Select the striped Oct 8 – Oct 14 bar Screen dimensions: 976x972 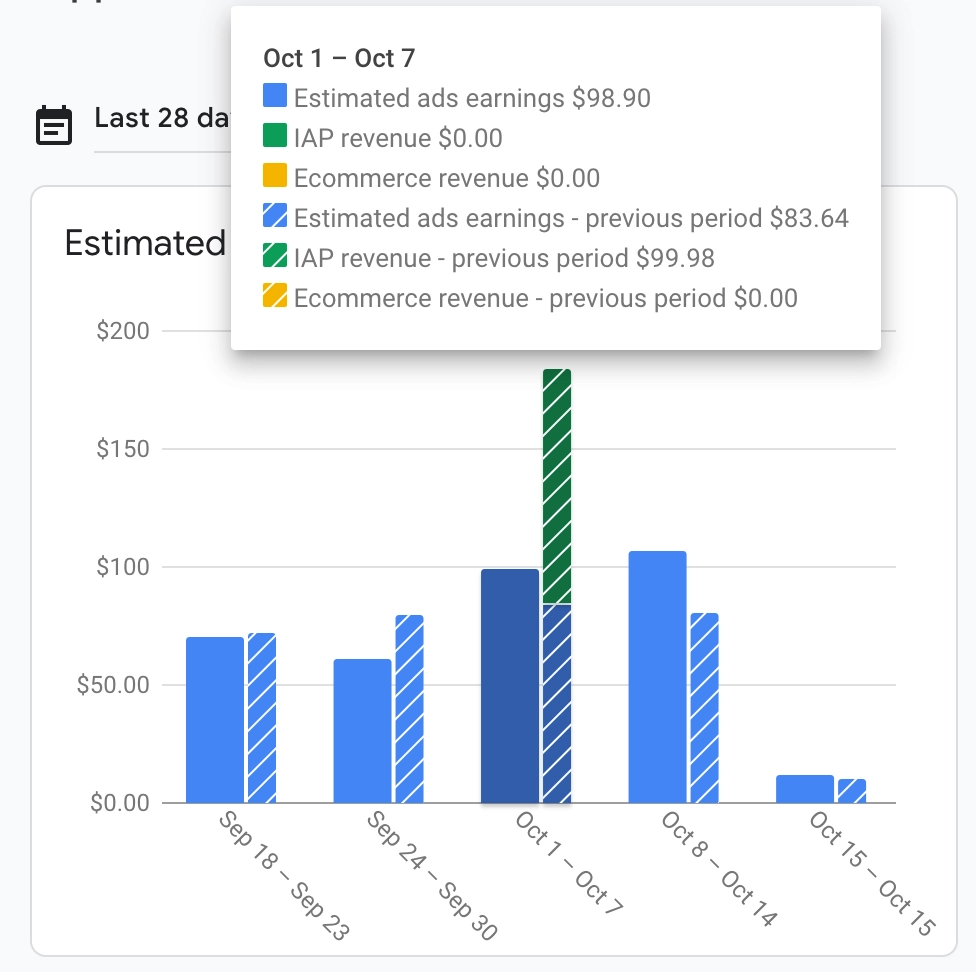click(704, 708)
